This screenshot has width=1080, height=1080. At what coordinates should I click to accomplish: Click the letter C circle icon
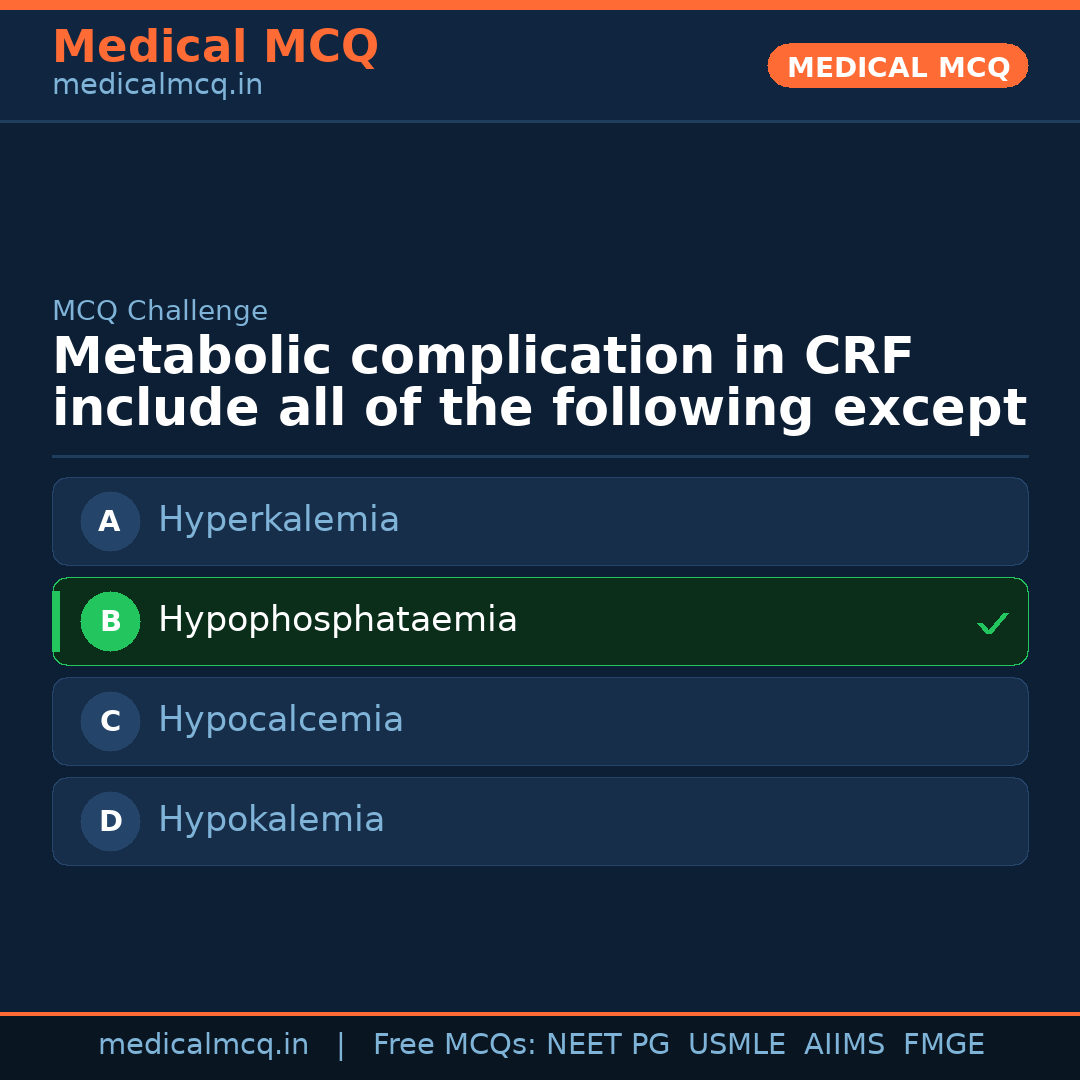(x=110, y=721)
